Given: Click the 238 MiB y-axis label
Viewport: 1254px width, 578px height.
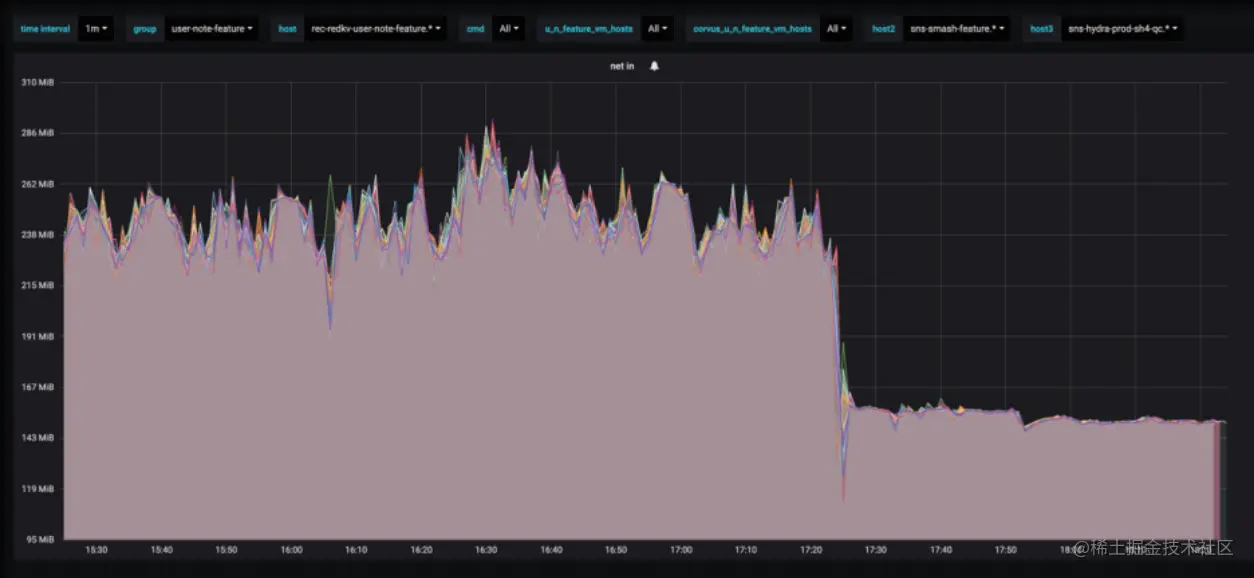Looking at the screenshot, I should (x=36, y=235).
